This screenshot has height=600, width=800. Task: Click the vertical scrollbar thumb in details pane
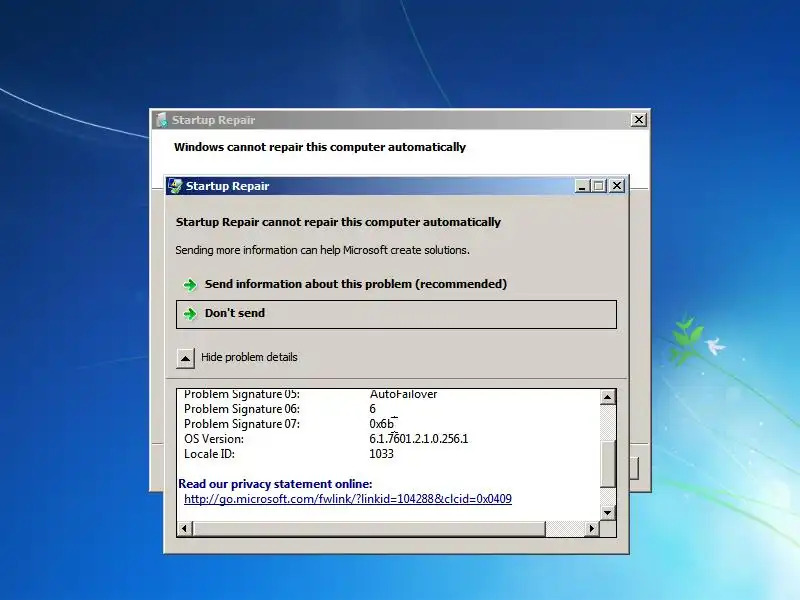click(x=607, y=463)
